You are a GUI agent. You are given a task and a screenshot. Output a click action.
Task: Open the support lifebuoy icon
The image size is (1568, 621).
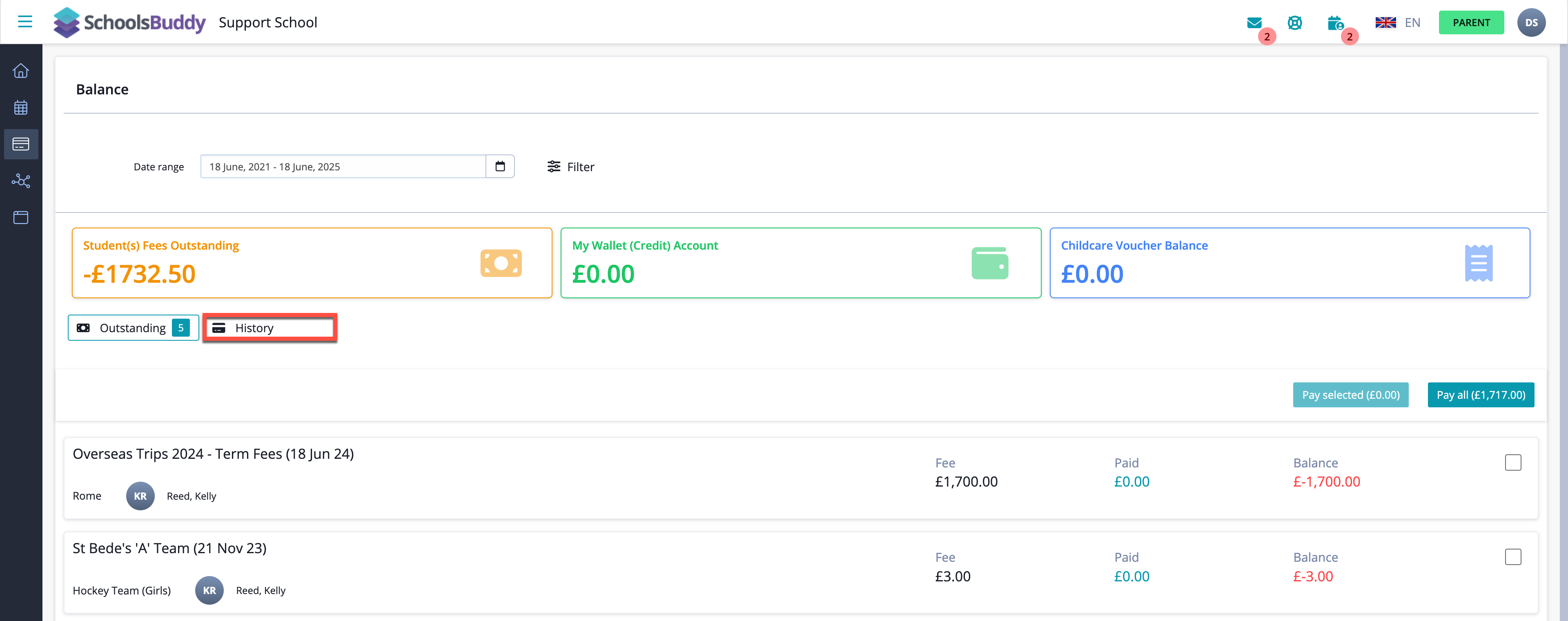click(1295, 22)
